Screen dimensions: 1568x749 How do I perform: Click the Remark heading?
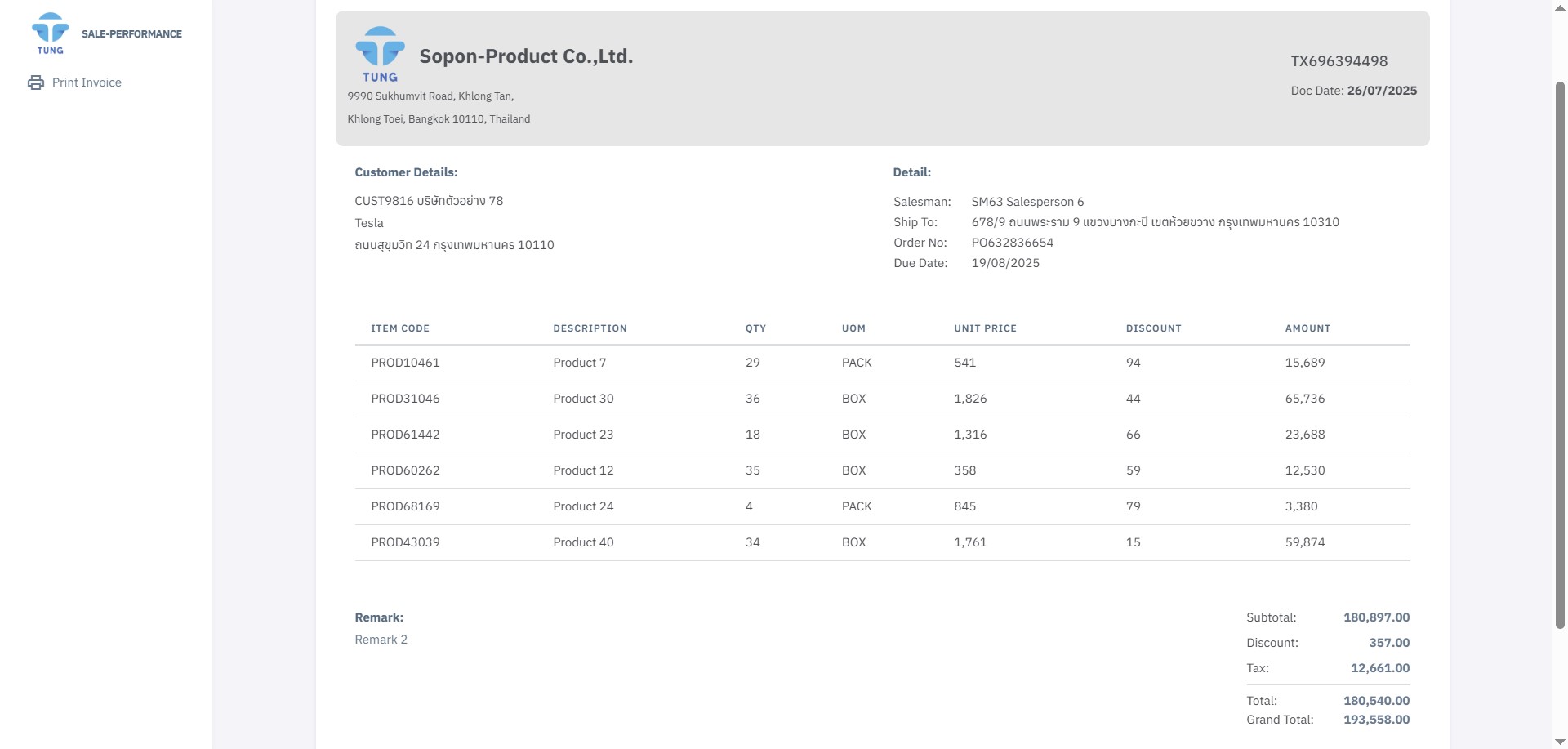[379, 617]
